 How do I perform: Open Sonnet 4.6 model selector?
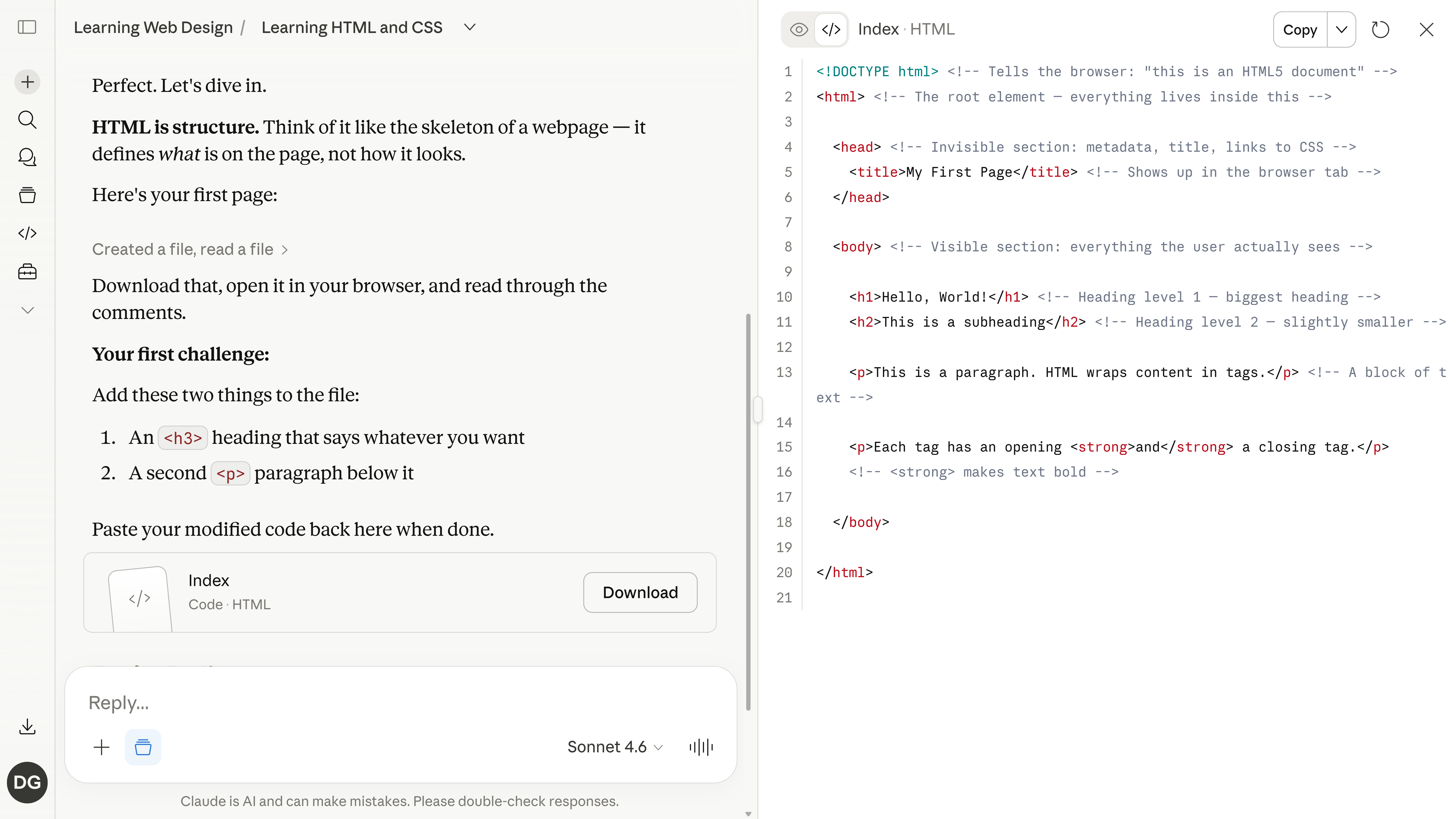(x=615, y=747)
